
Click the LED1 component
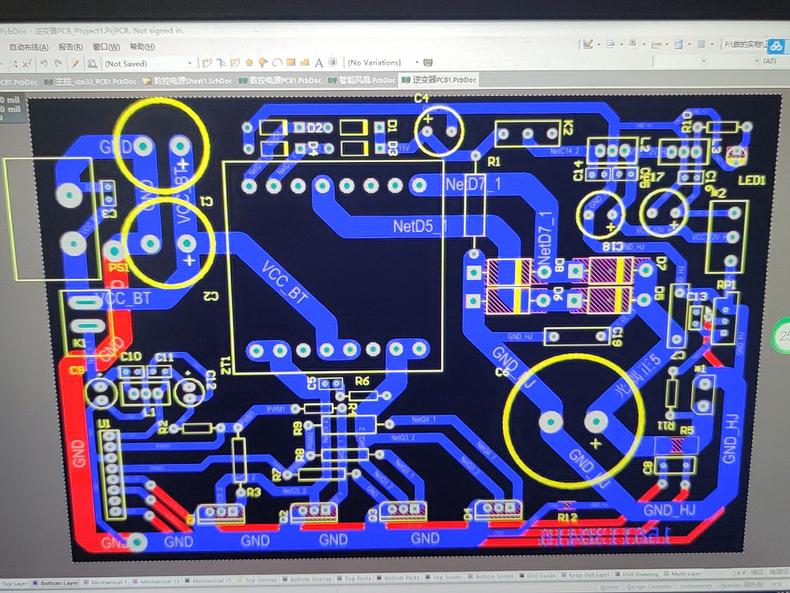(737, 156)
